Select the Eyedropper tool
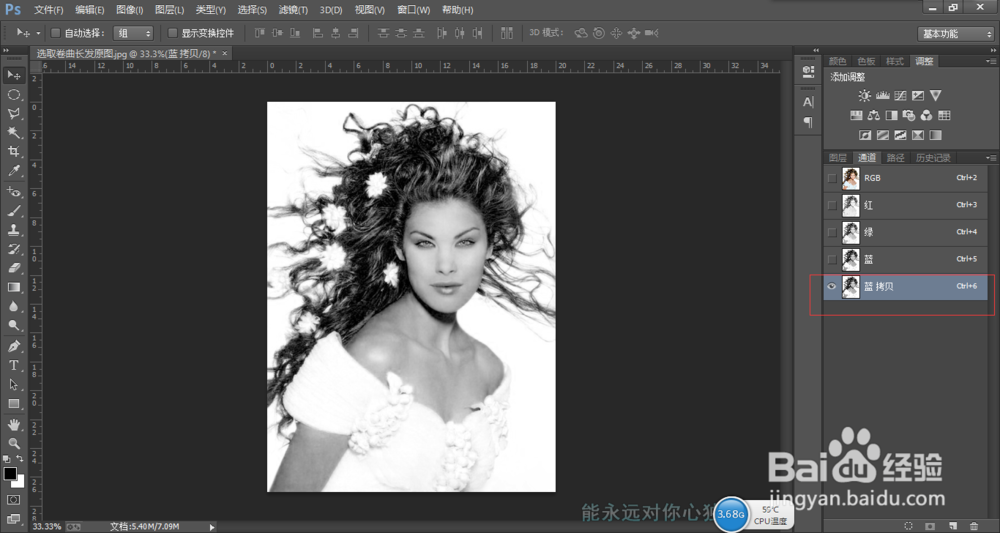Viewport: 1000px width, 533px height. click(x=14, y=171)
